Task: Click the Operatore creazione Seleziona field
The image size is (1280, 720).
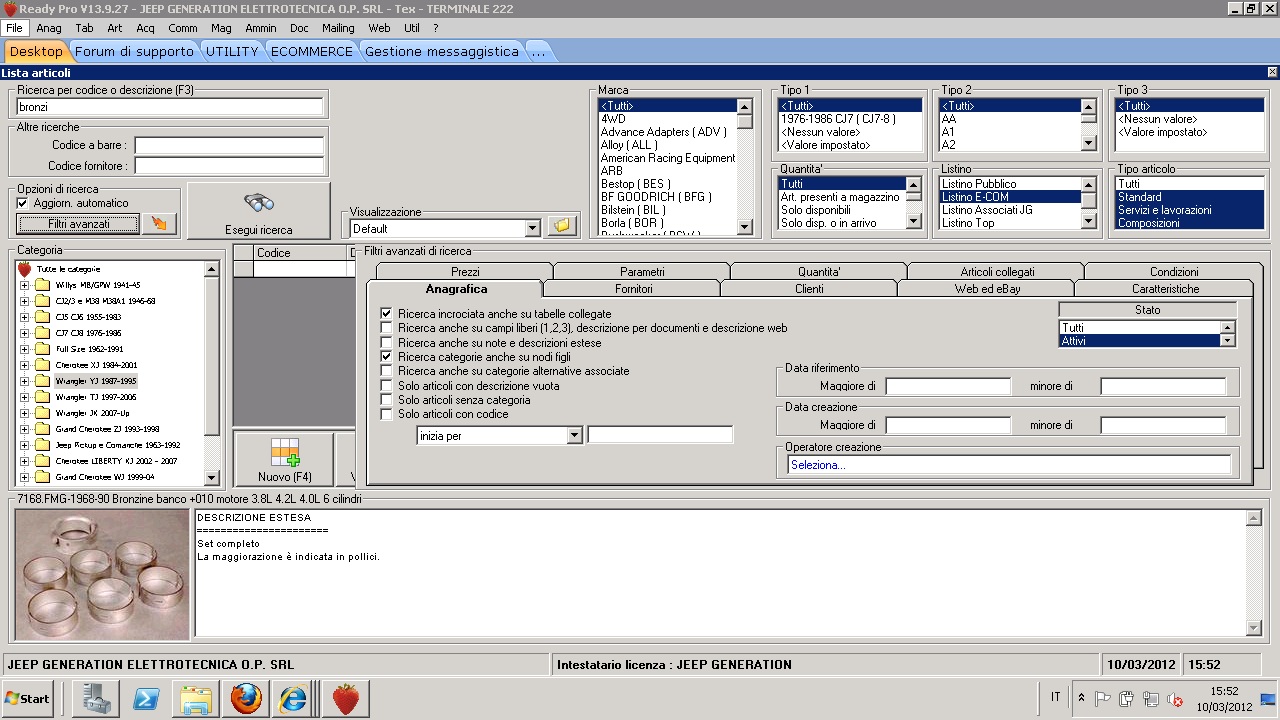Action: click(1010, 465)
